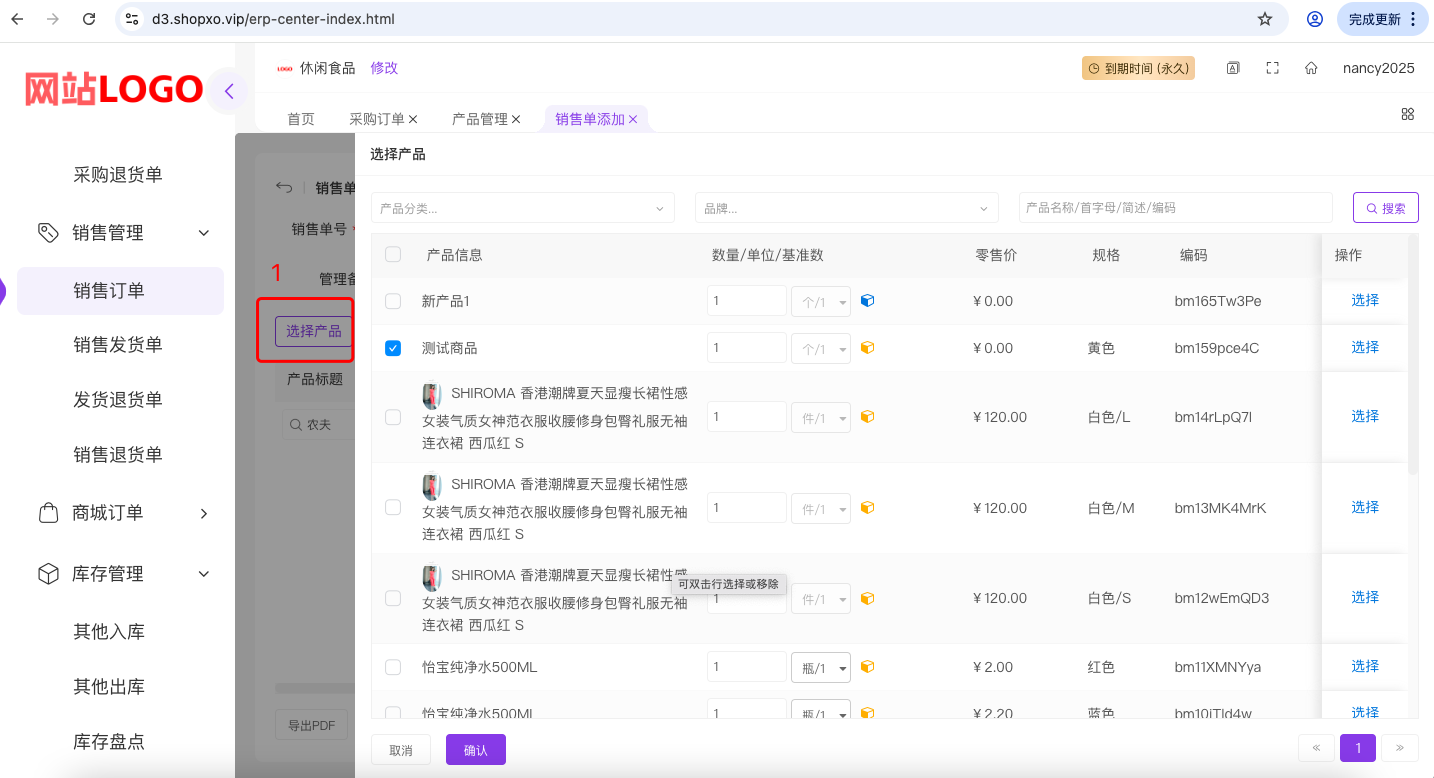Click 选择 link for 新产品1

coord(1365,300)
